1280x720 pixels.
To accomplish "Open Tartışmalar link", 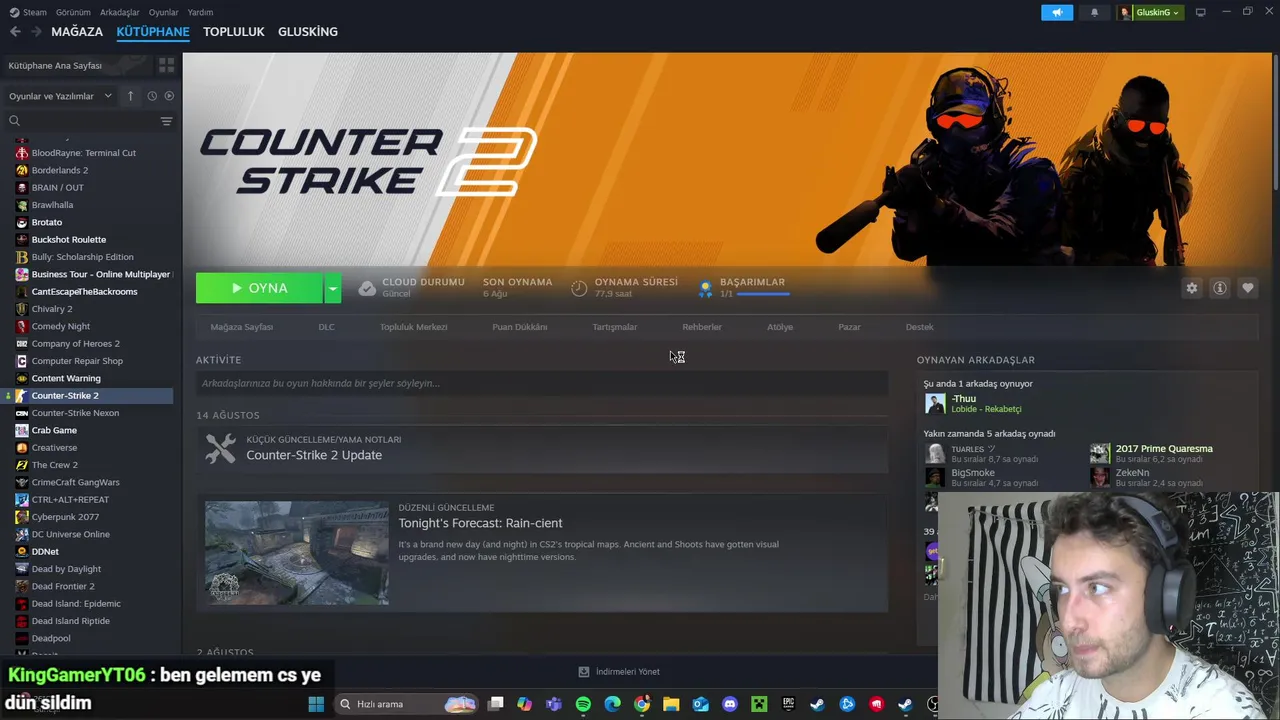I will (614, 327).
